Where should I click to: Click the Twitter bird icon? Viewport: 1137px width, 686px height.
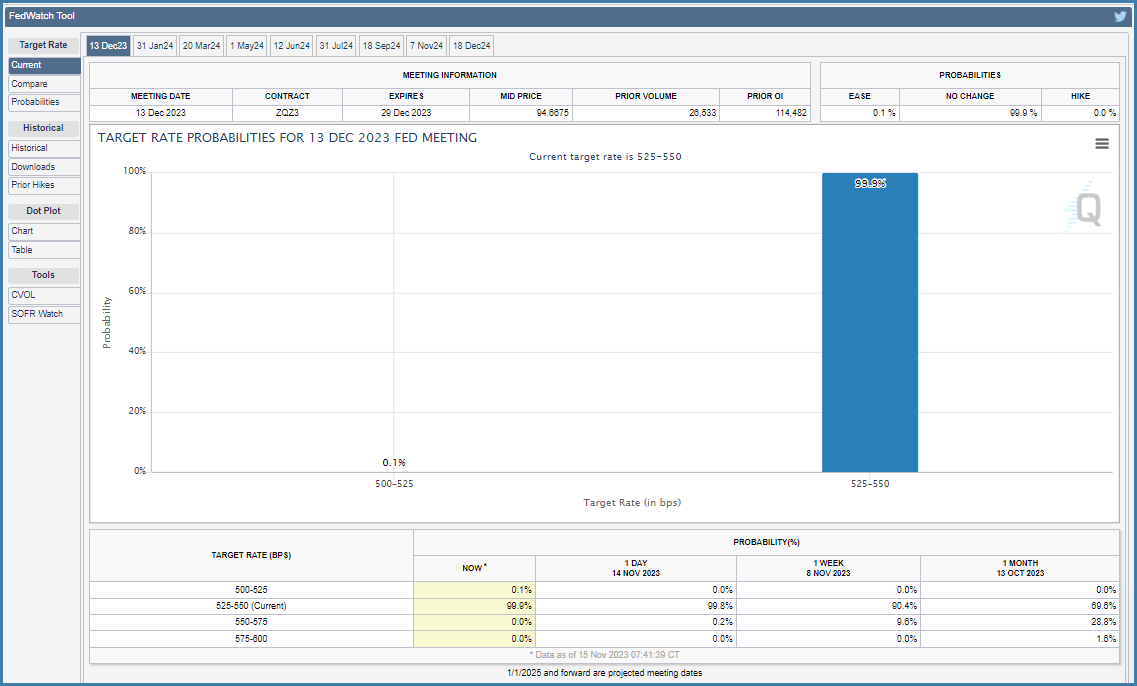click(x=1120, y=16)
